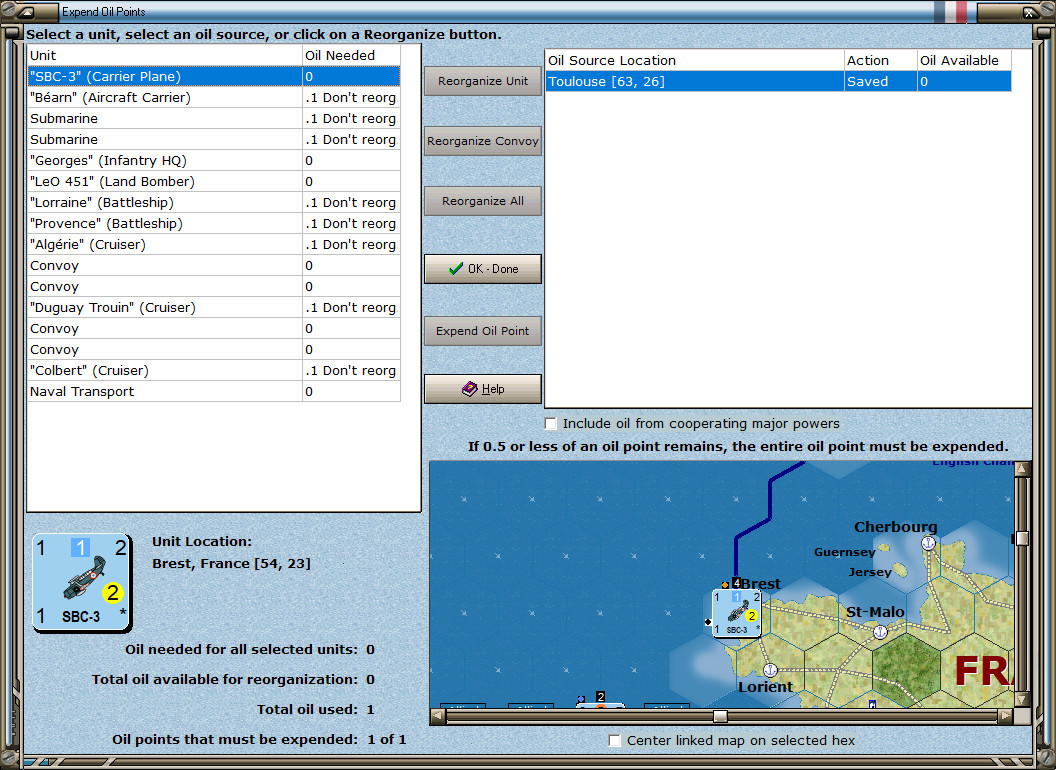Click the green checkmark on OK - Done
Screen dimensions: 1056x770
coord(455,269)
